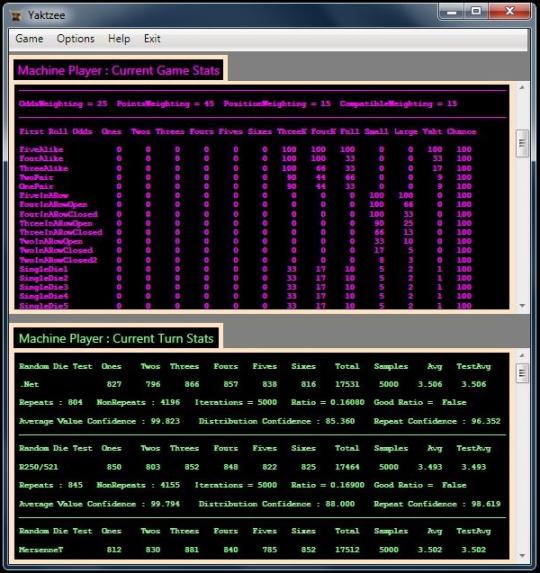Click the 'CompatibleWeighting = 15' text

(x=398, y=103)
